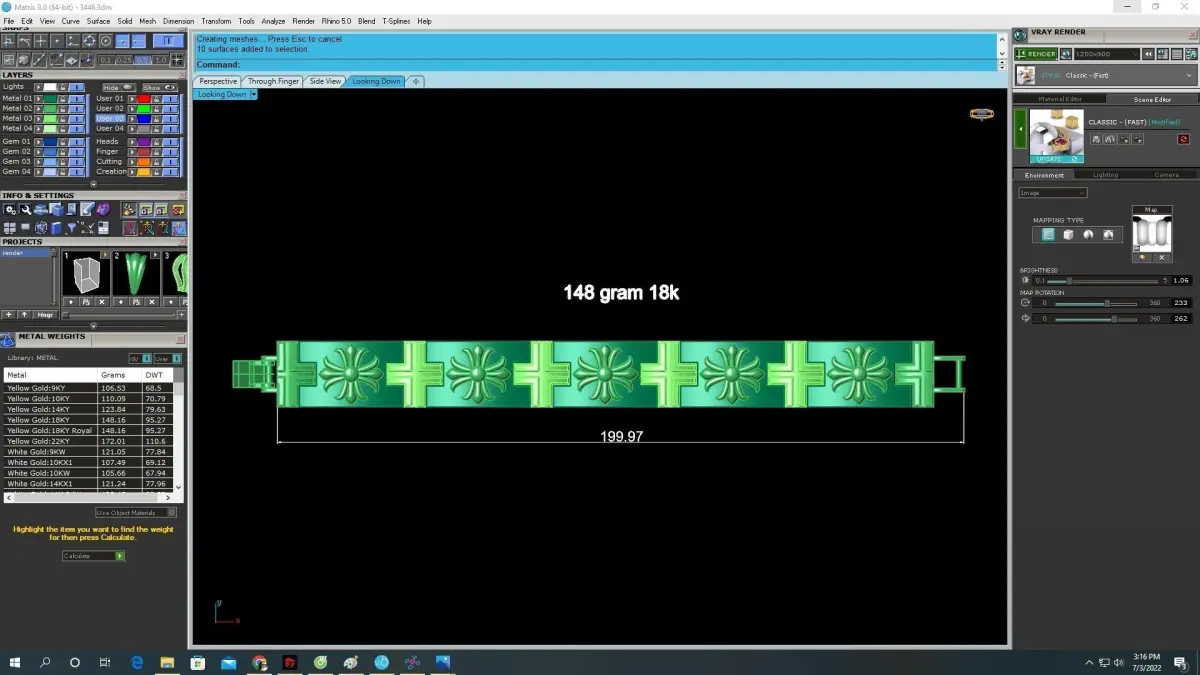
Task: Click the rewind icon next to resolution
Action: click(x=1148, y=54)
